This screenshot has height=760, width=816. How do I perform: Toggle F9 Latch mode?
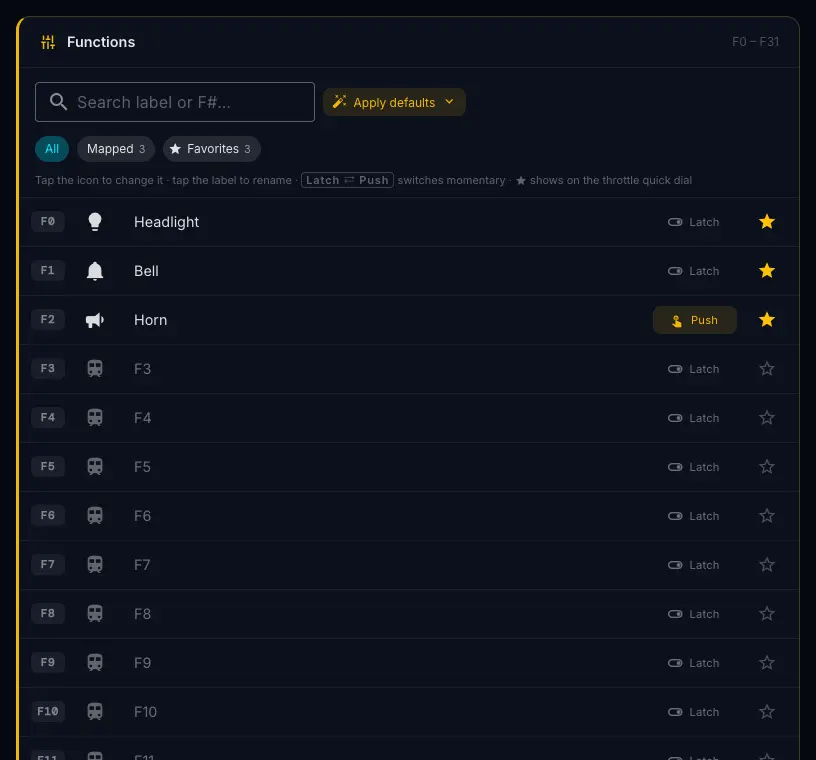click(694, 662)
